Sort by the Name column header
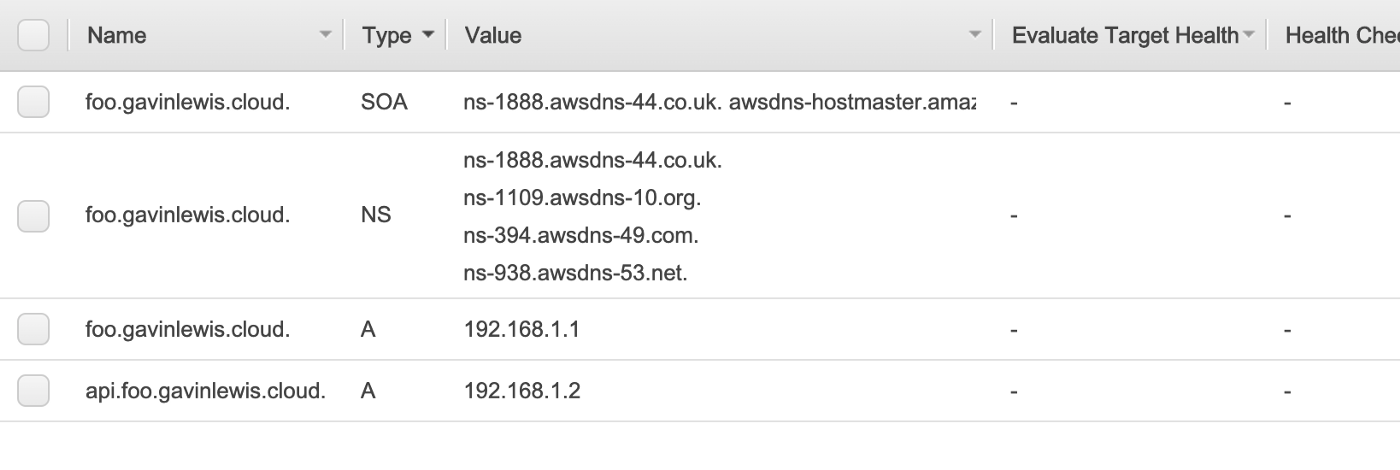 [117, 36]
